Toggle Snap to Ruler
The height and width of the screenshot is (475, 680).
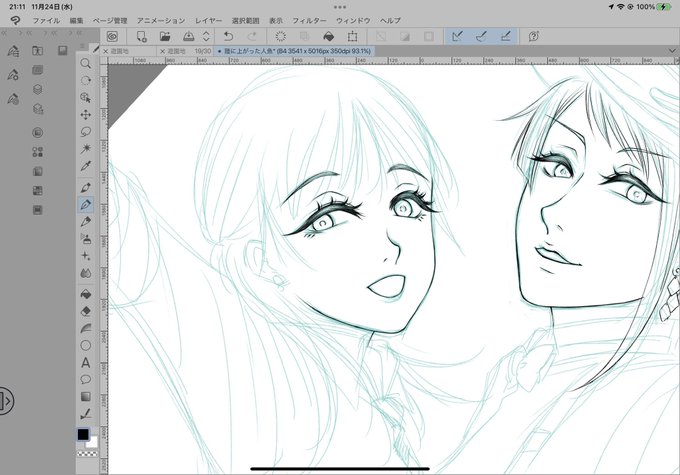point(457,36)
